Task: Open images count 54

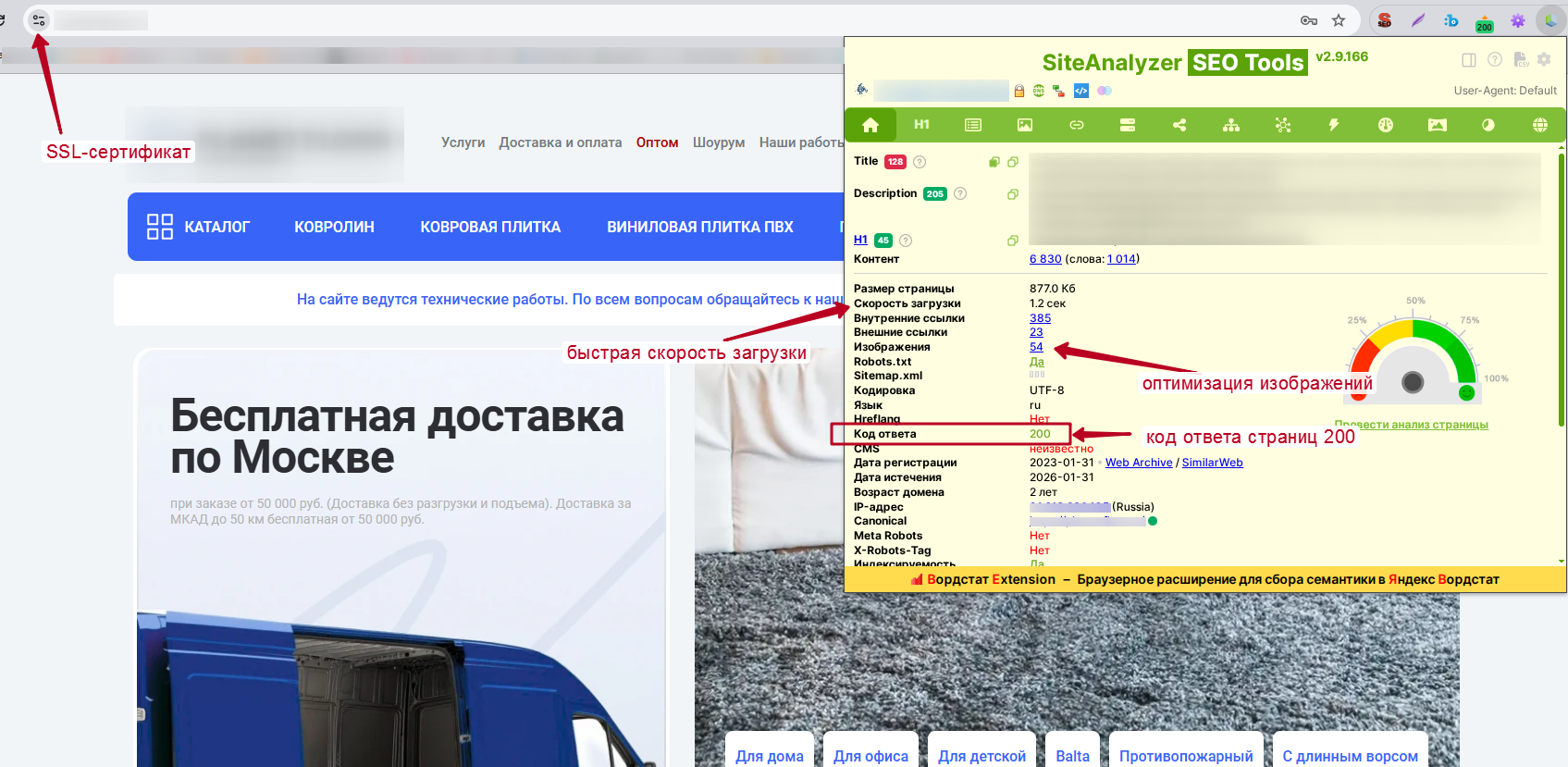Action: [x=1036, y=347]
